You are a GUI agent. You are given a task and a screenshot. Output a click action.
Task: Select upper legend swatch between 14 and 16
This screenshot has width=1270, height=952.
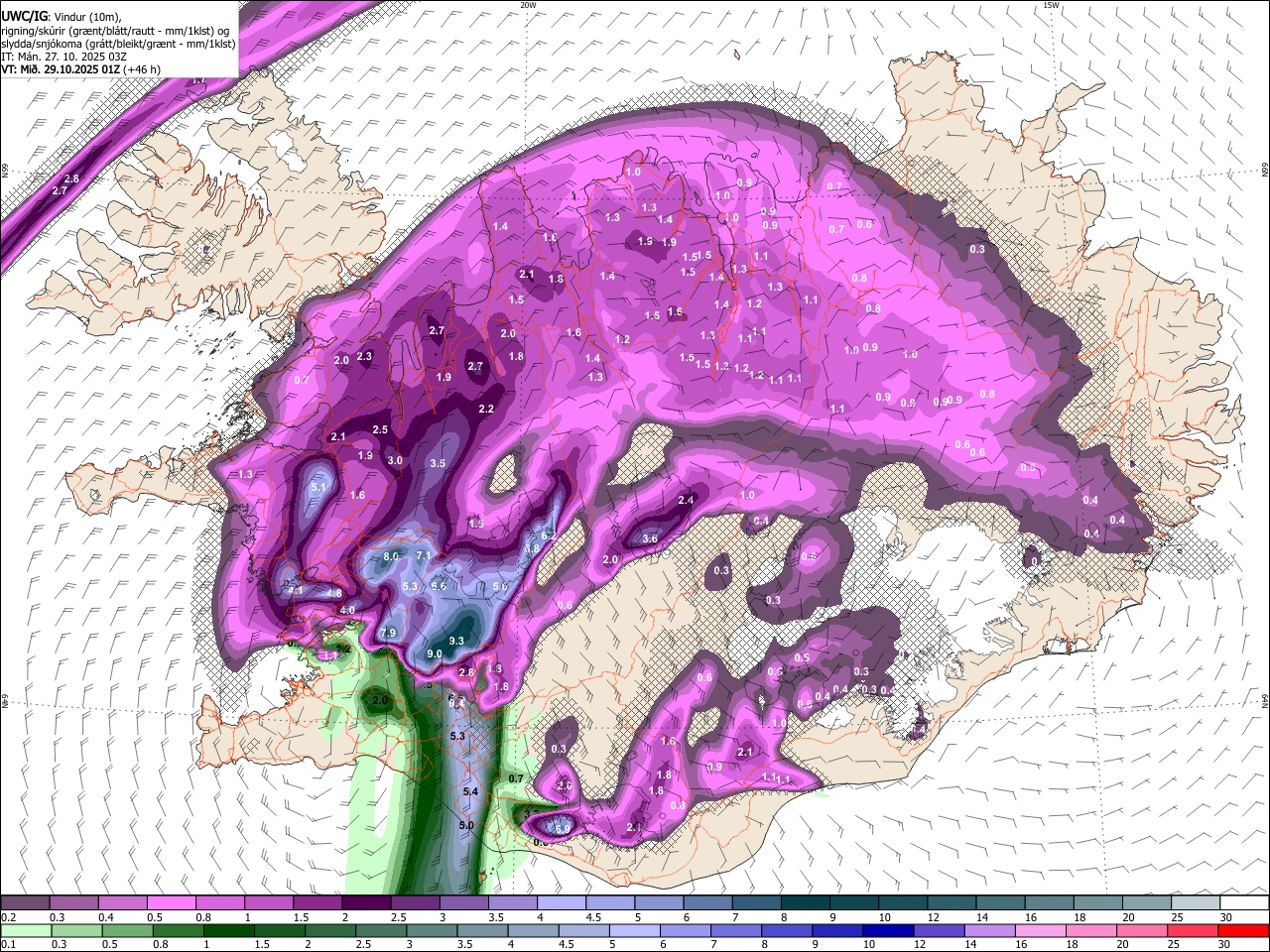(1000, 902)
